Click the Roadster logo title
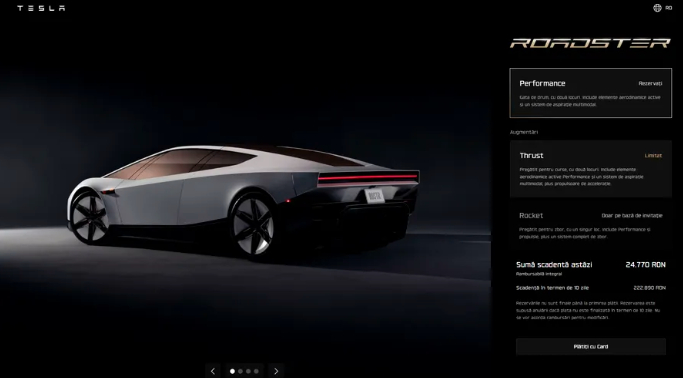683x378 pixels. (x=590, y=43)
